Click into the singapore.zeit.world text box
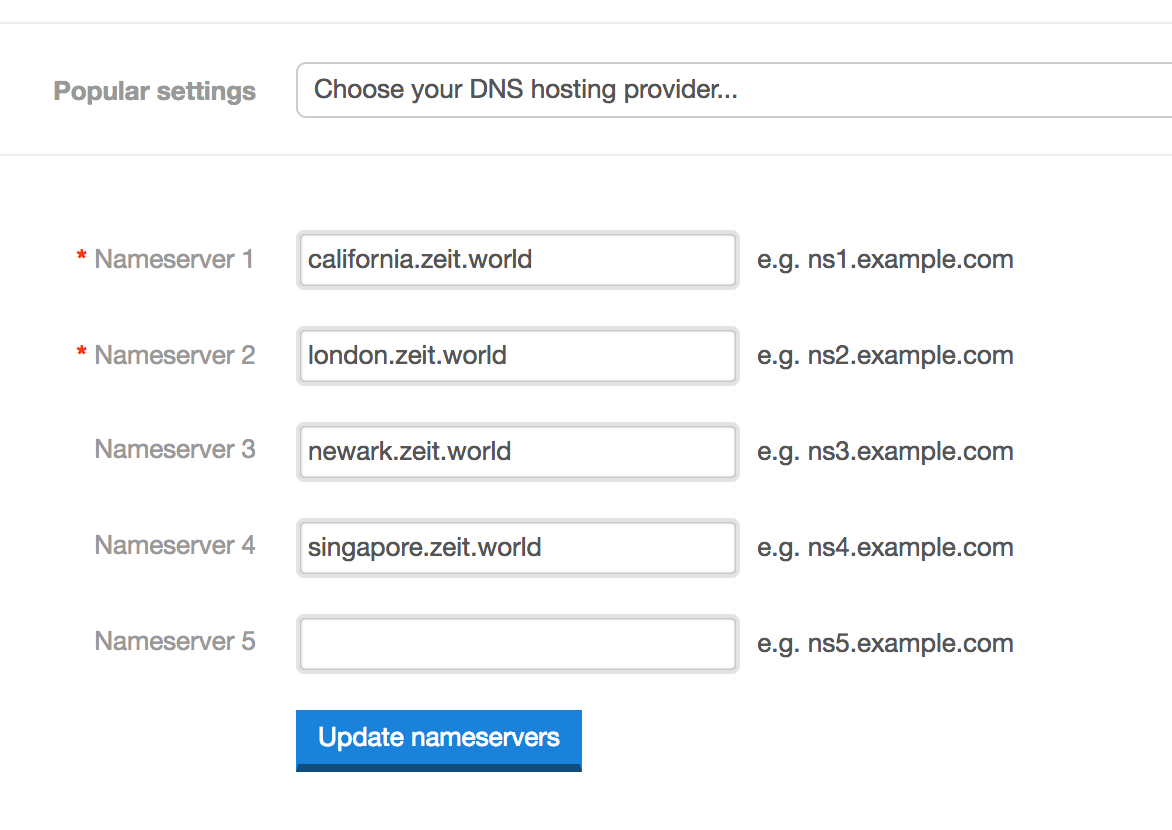Screen dimensions: 1172x830 (x=517, y=548)
